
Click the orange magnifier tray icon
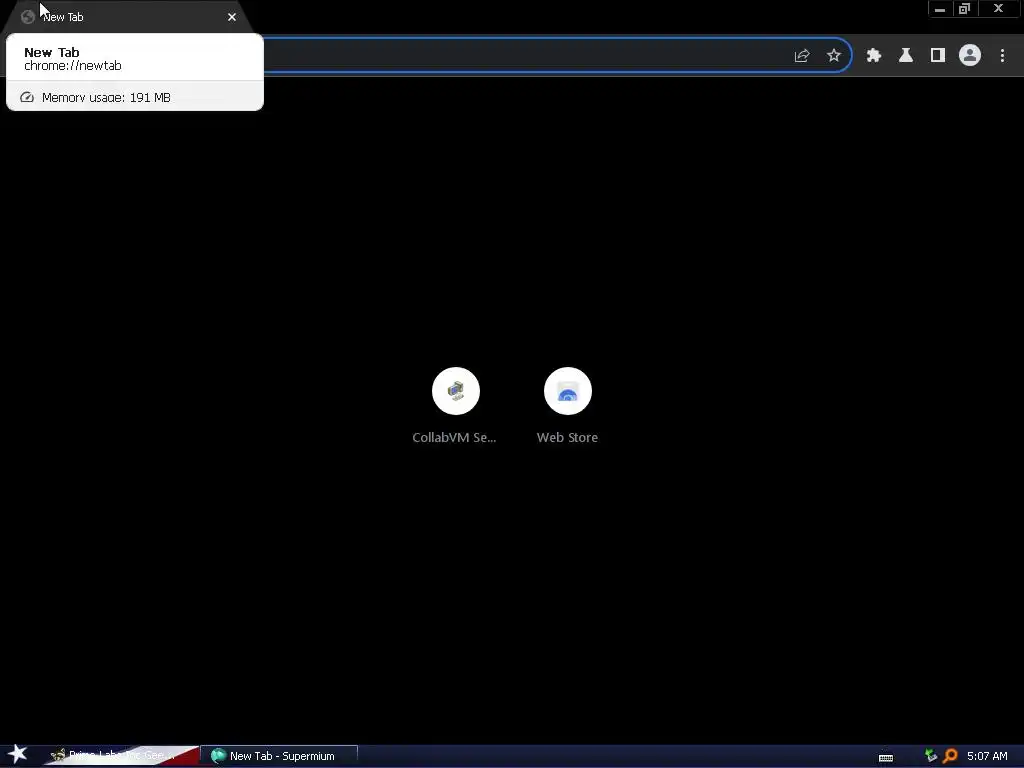(x=950, y=756)
